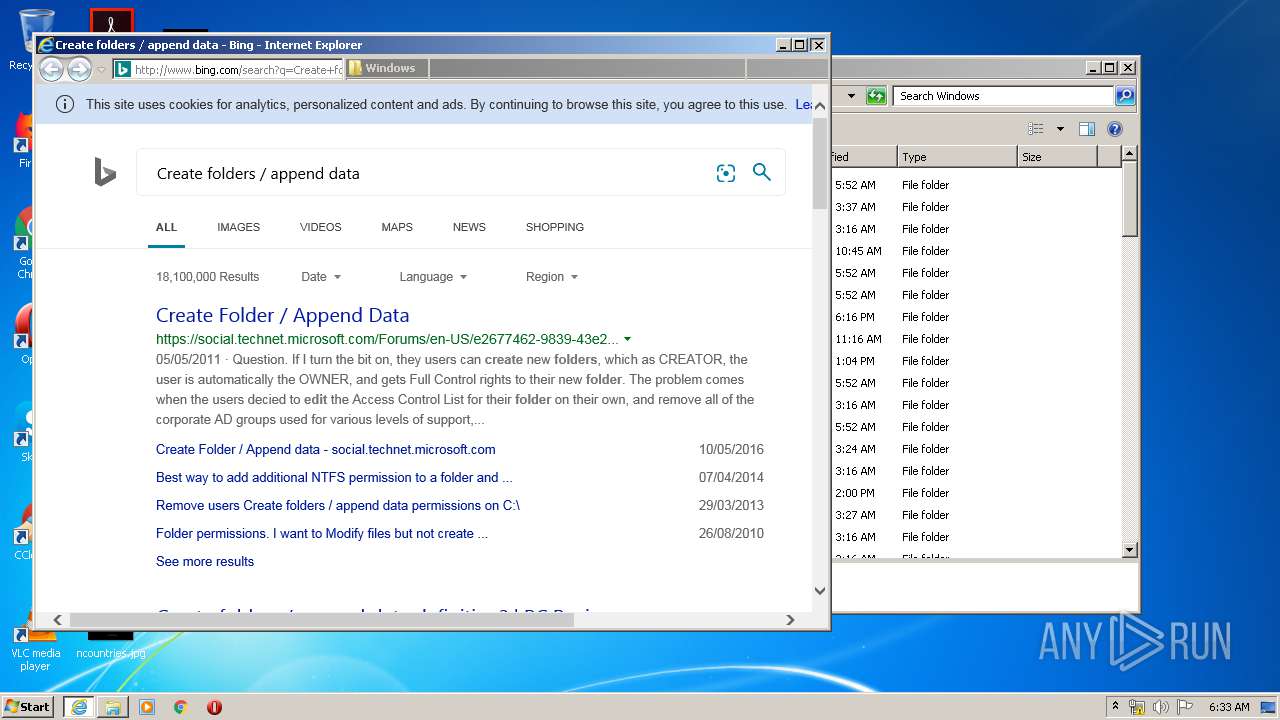1280x720 pixels.
Task: Click the taskbar clock showing 6:33 AM
Action: 1229,707
